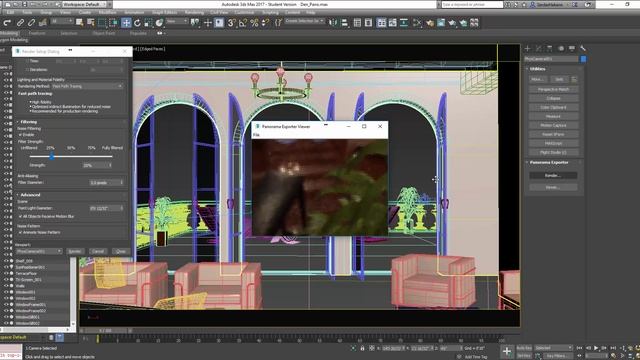Click the Align tool icon
The image size is (640, 360).
[x=344, y=23]
